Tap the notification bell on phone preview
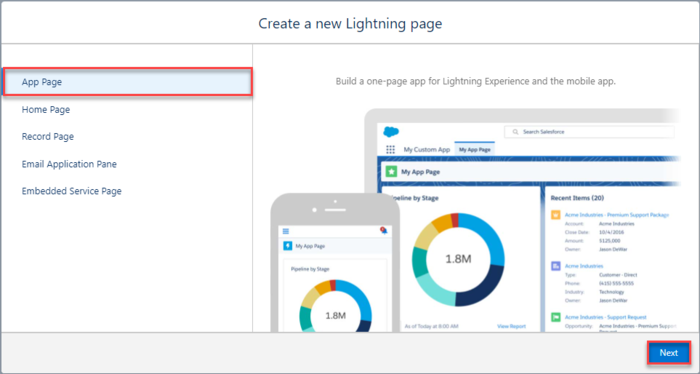Image resolution: width=700 pixels, height=374 pixels. 383,230
